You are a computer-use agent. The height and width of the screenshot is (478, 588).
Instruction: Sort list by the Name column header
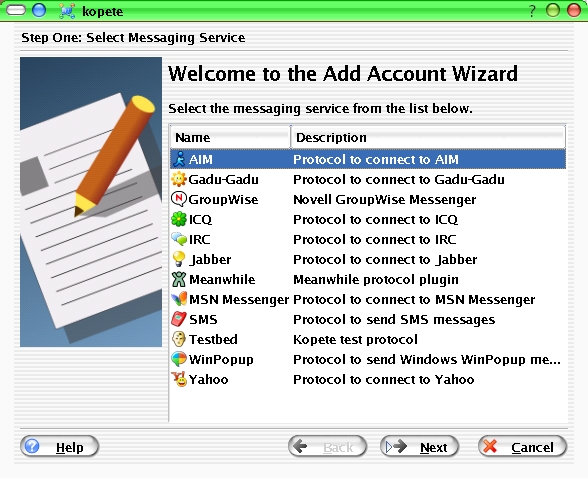pos(230,137)
